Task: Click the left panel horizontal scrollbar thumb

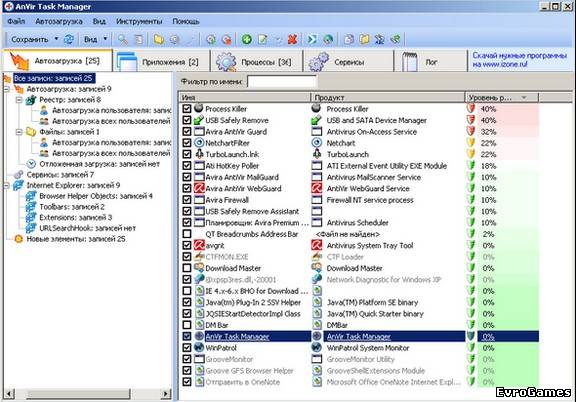Action: [x=78, y=394]
